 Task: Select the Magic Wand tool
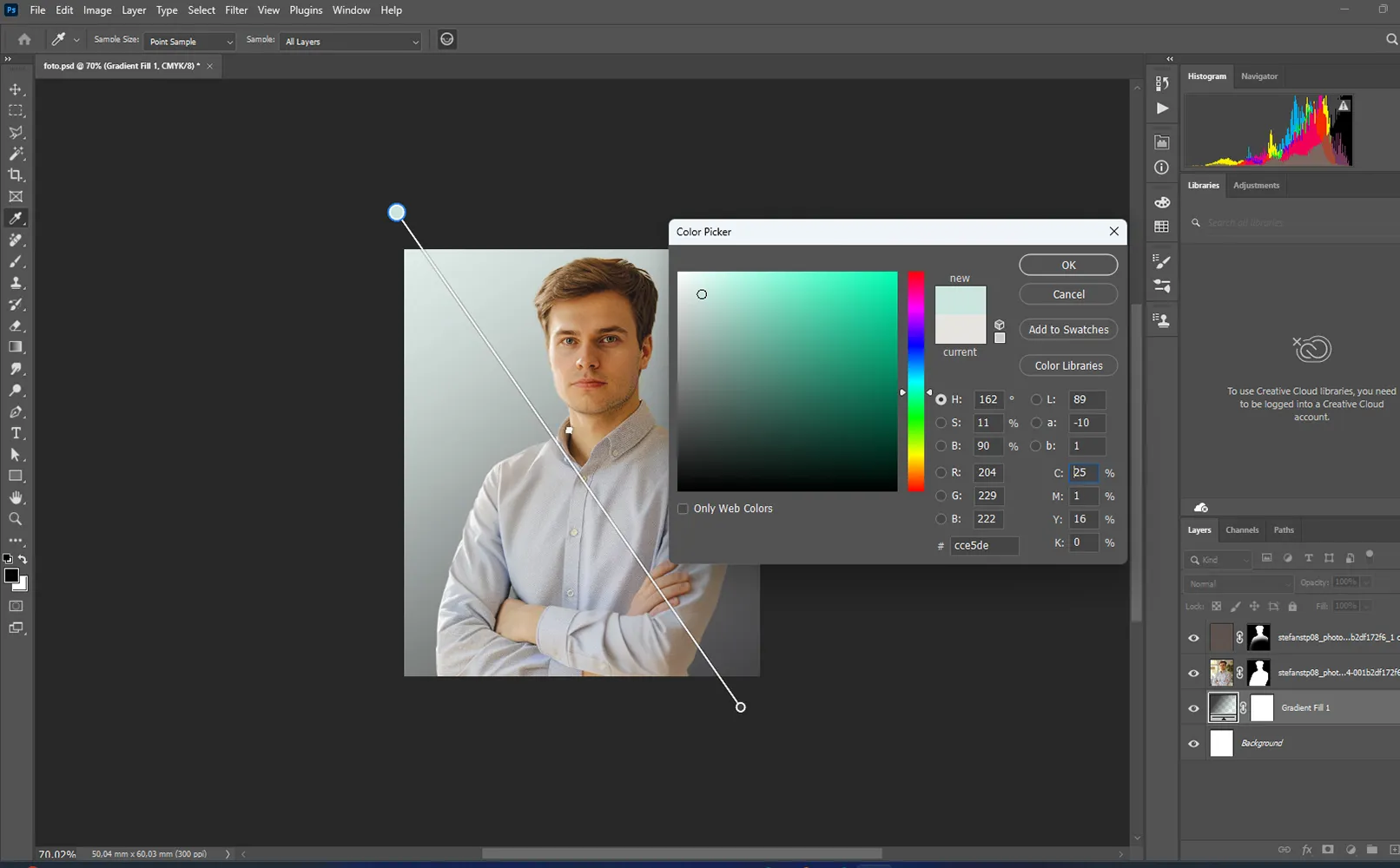click(x=16, y=154)
